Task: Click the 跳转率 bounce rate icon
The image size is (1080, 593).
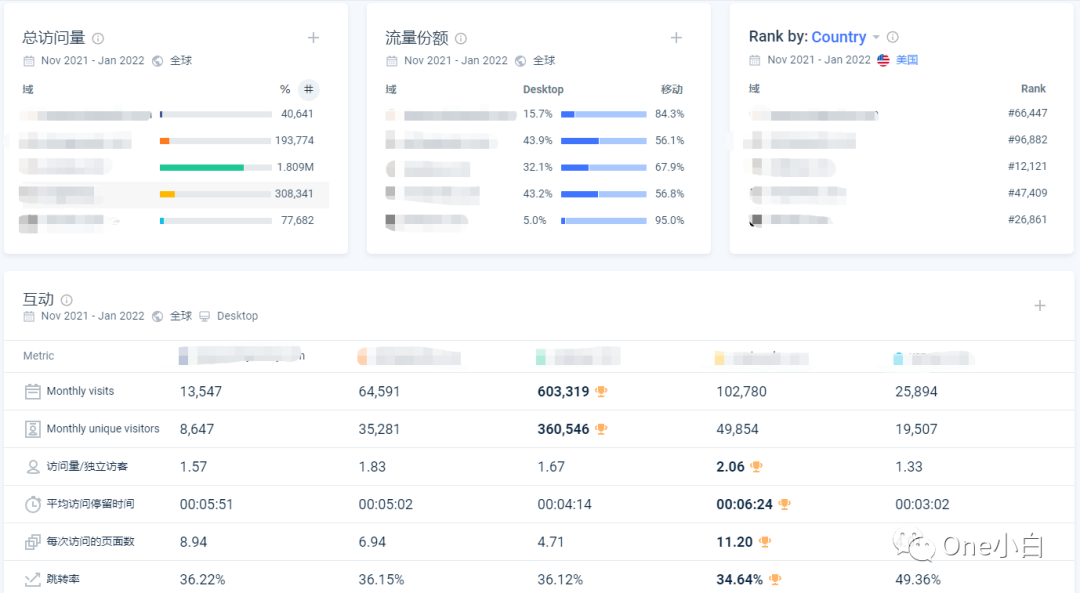Action: pyautogui.click(x=33, y=578)
